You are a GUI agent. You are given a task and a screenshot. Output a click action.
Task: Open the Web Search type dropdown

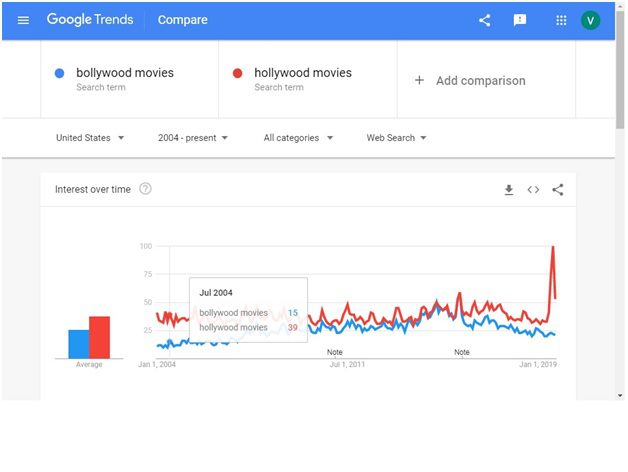(x=397, y=138)
